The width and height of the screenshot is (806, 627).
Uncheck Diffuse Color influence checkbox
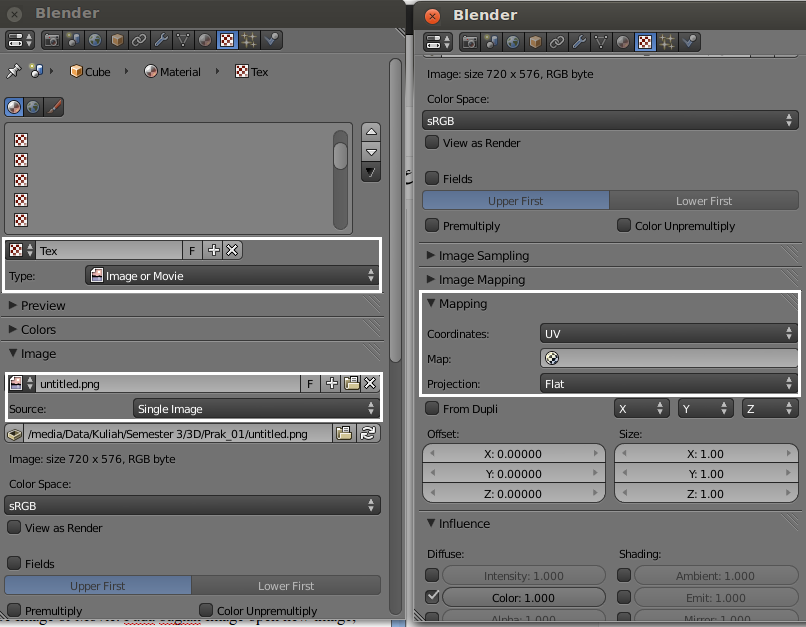432,597
